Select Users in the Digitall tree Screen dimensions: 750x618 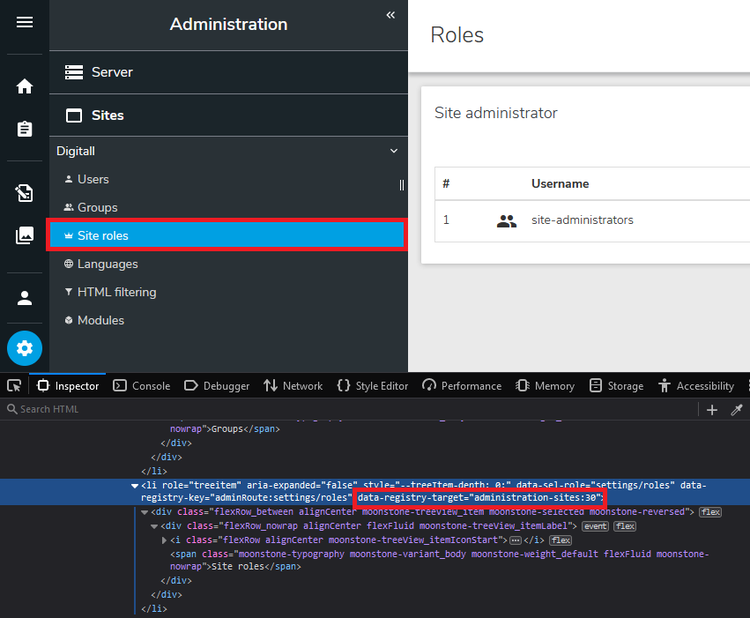(227, 179)
